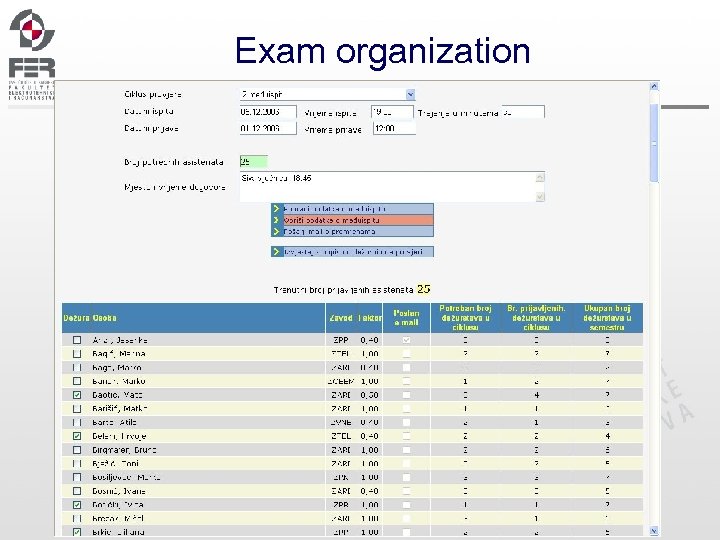Click the name Bago, Marko

(117, 368)
